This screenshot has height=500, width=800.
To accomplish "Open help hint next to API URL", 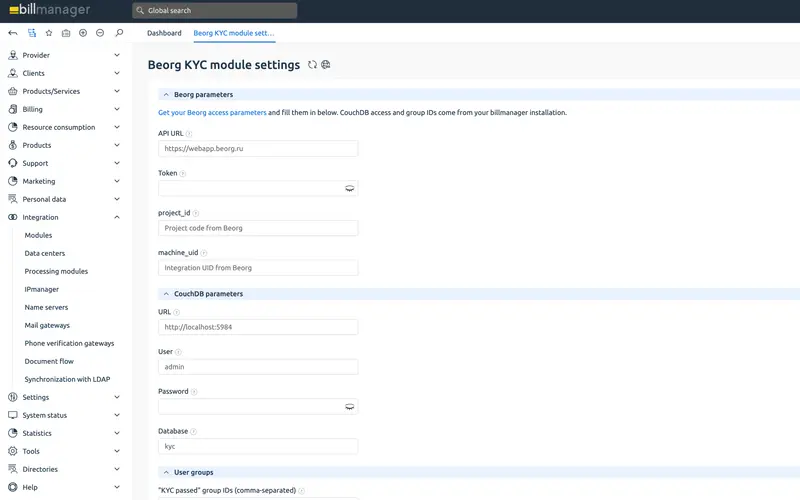I will tap(189, 134).
